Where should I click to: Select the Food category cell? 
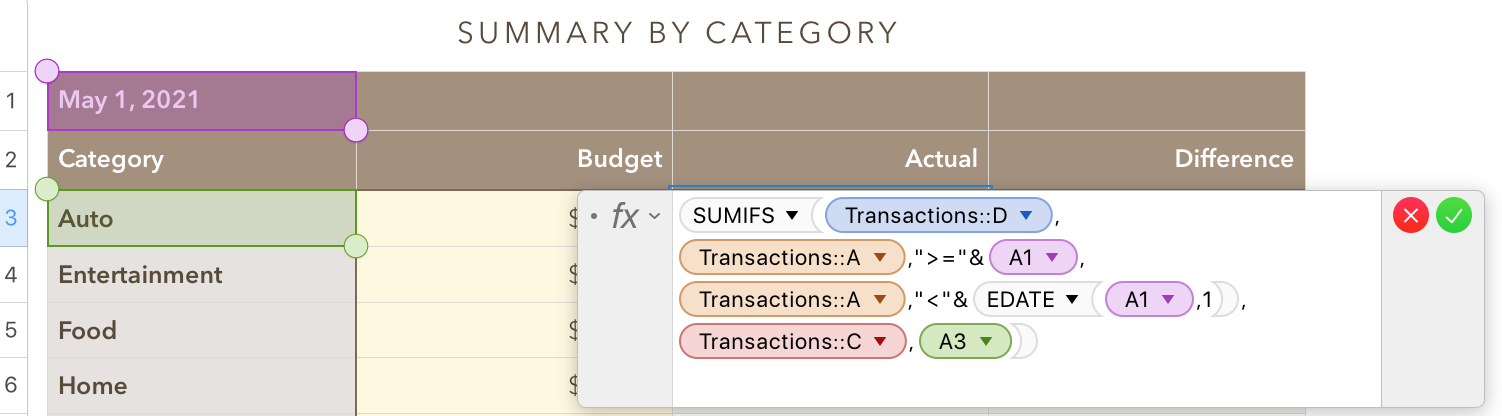point(201,331)
